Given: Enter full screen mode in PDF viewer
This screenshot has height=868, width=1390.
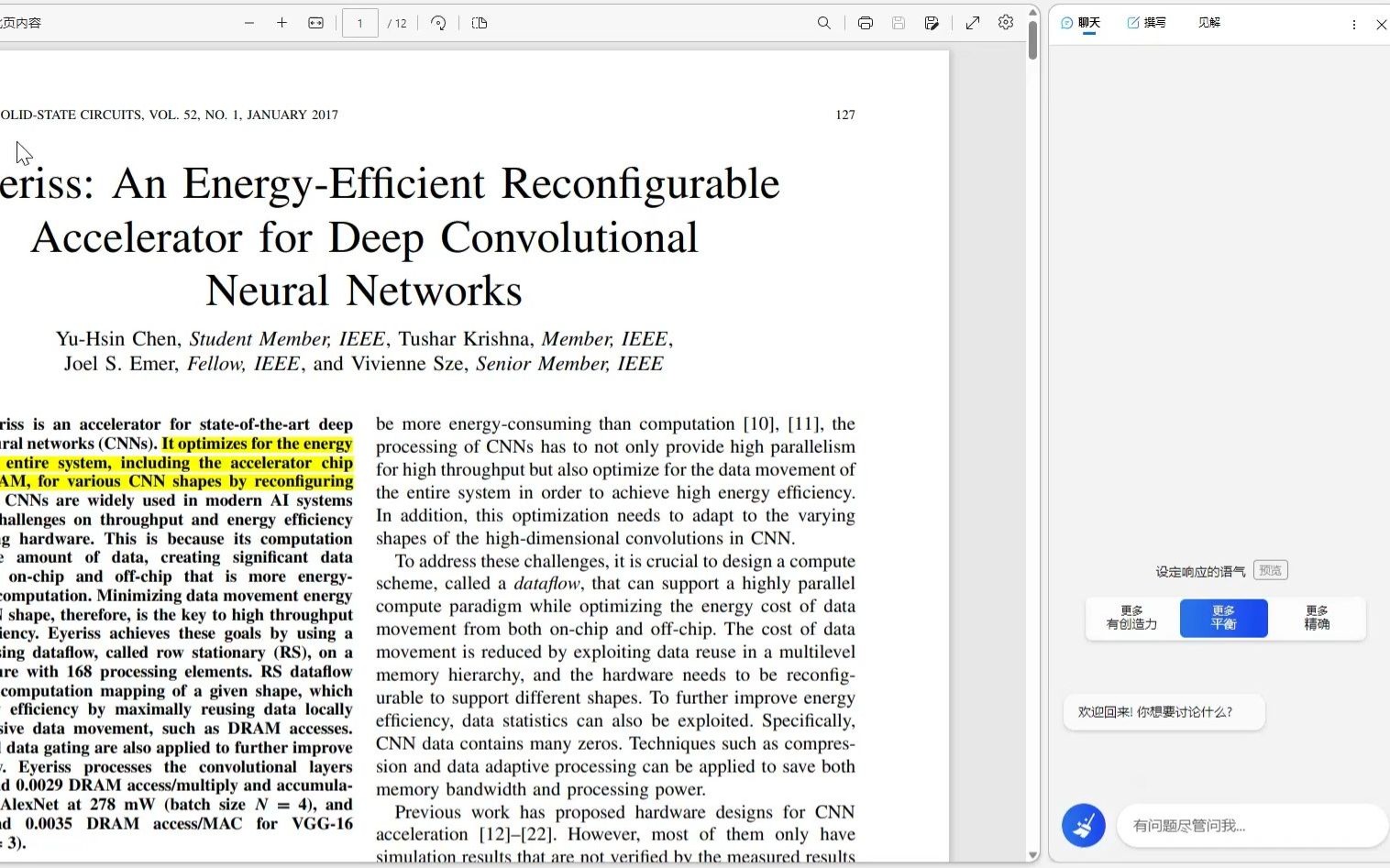Looking at the screenshot, I should pos(973,23).
